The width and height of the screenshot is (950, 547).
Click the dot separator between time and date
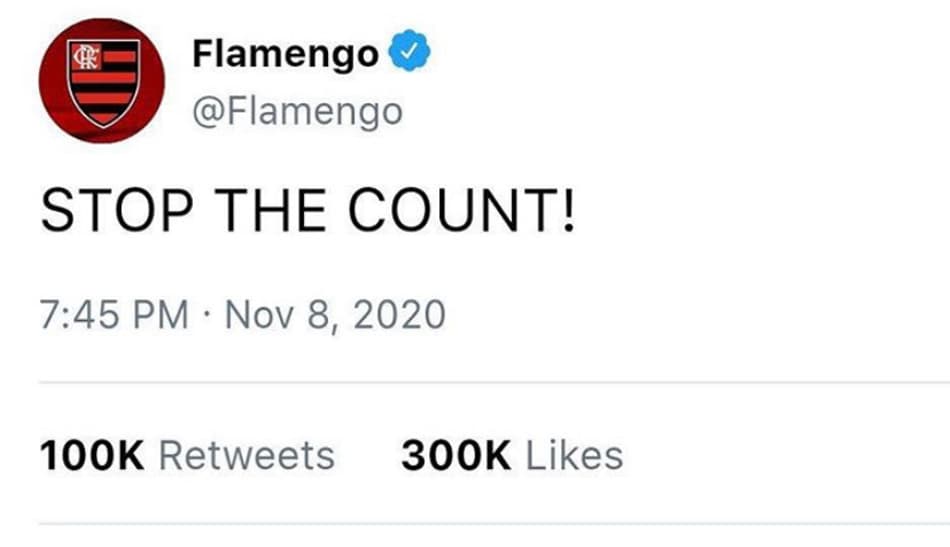pos(207,316)
